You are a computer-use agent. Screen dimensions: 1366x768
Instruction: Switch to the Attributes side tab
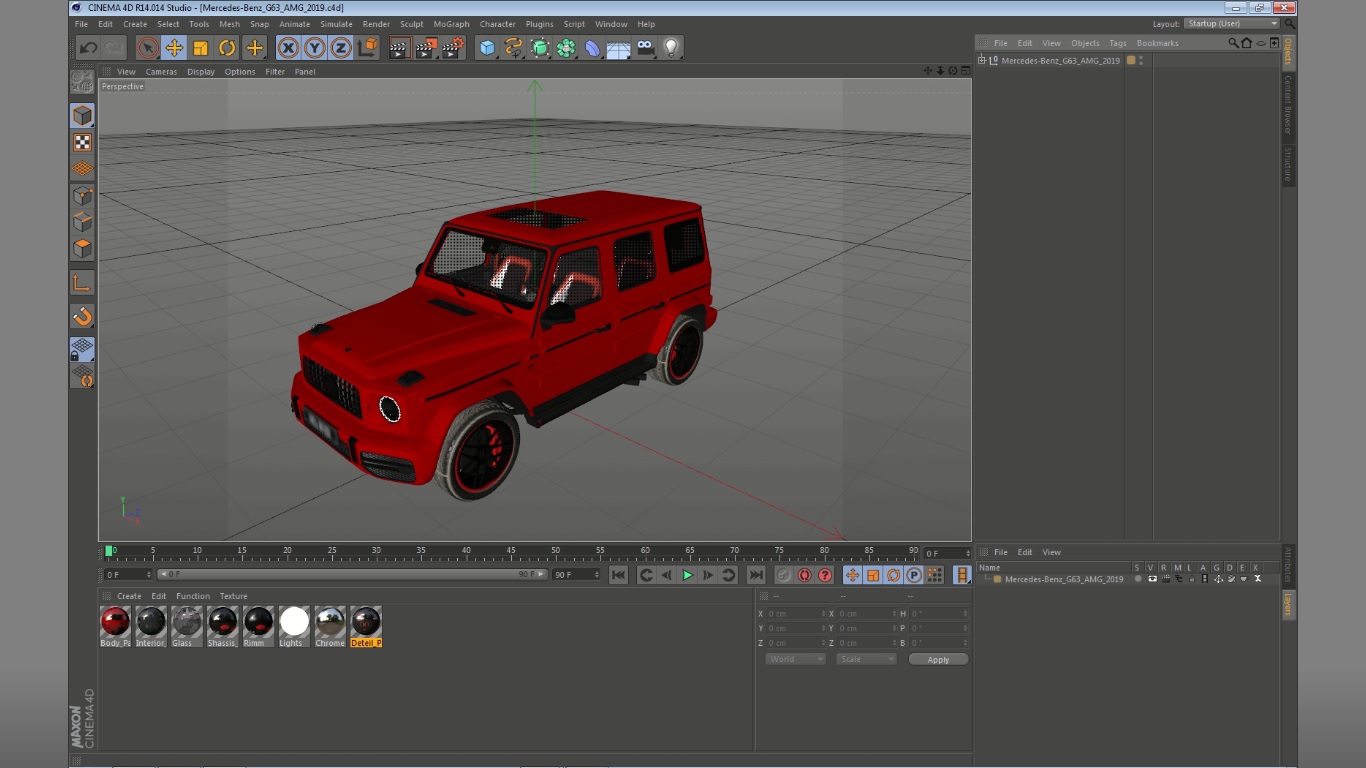tap(1288, 565)
